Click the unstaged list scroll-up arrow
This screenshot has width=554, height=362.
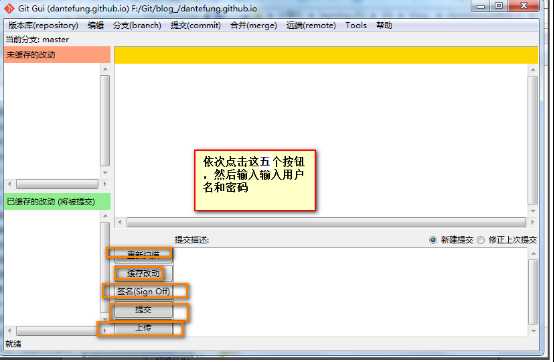tap(105, 69)
